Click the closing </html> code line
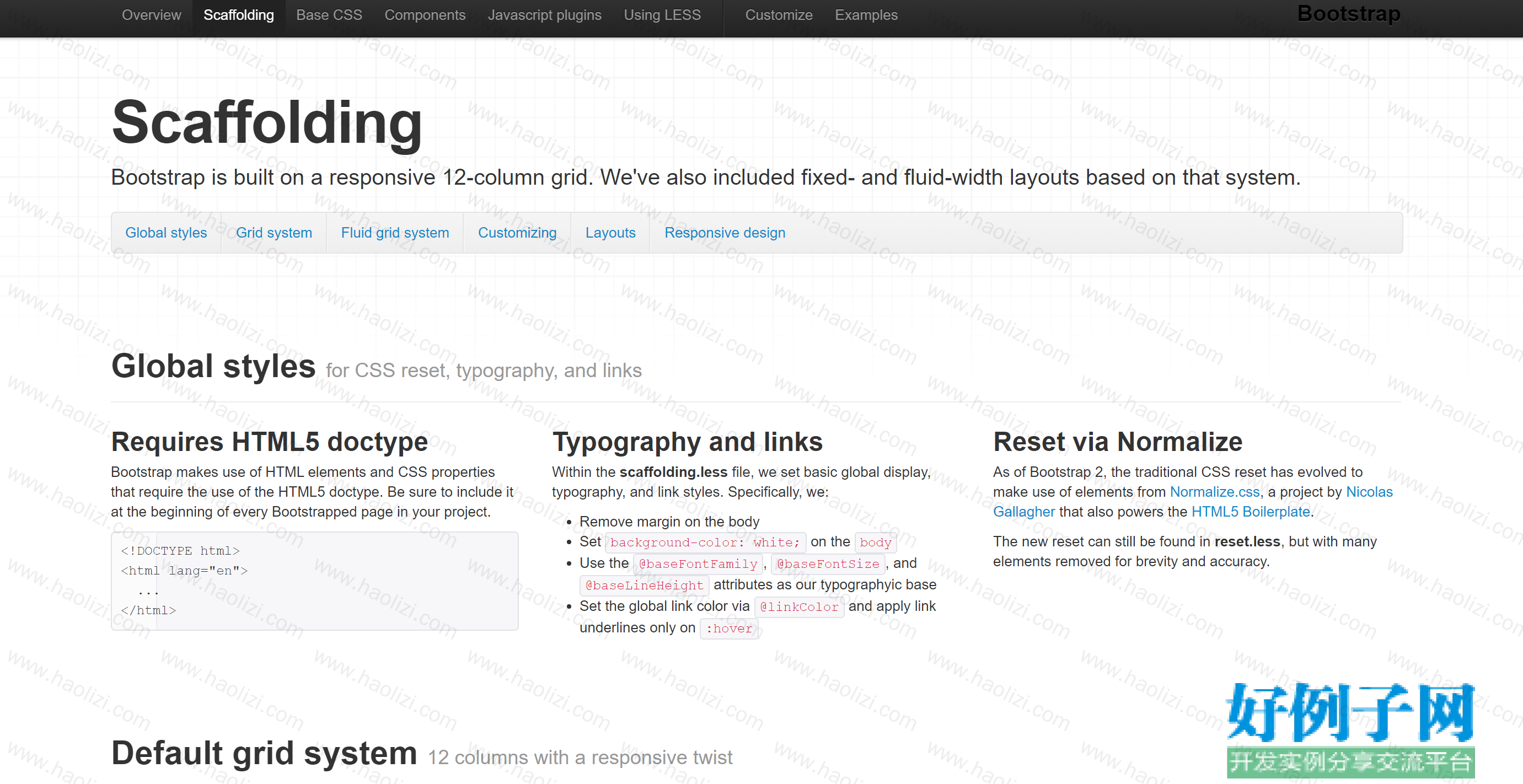Viewport: 1523px width, 784px height. click(x=148, y=610)
